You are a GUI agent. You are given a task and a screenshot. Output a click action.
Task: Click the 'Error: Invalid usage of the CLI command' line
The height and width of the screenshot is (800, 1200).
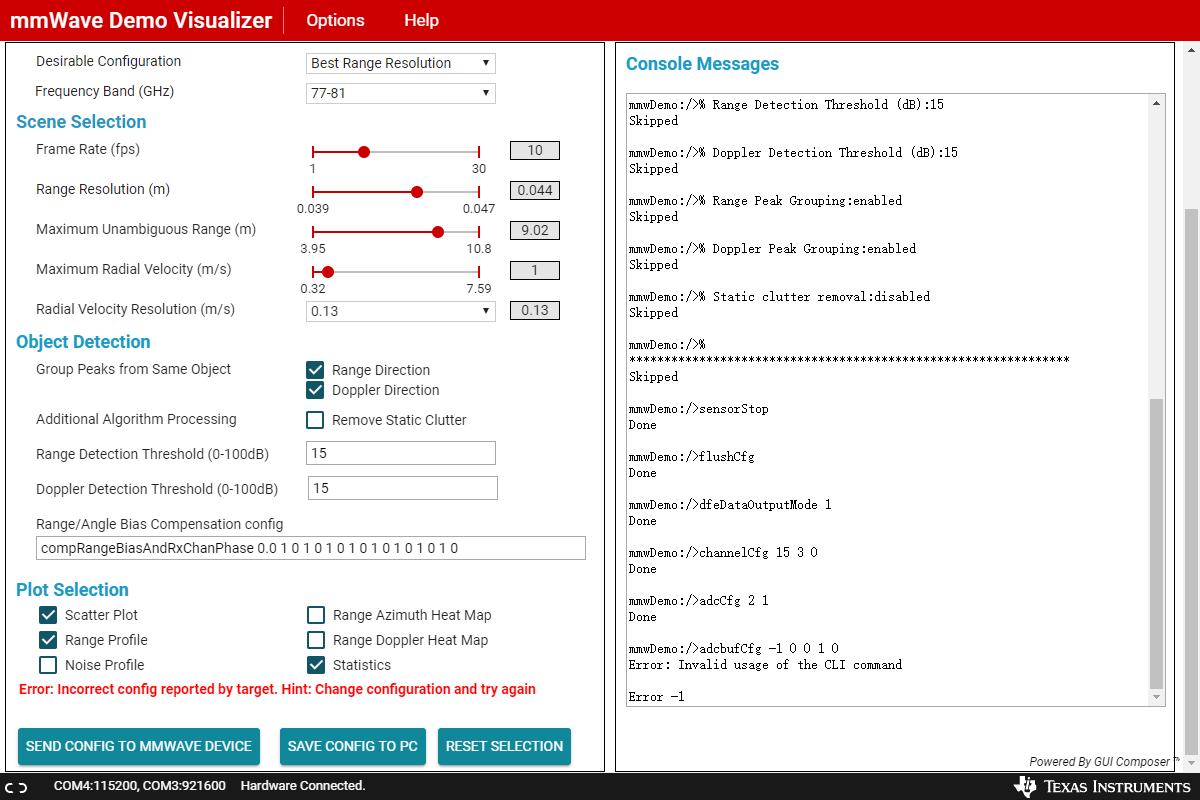click(765, 665)
